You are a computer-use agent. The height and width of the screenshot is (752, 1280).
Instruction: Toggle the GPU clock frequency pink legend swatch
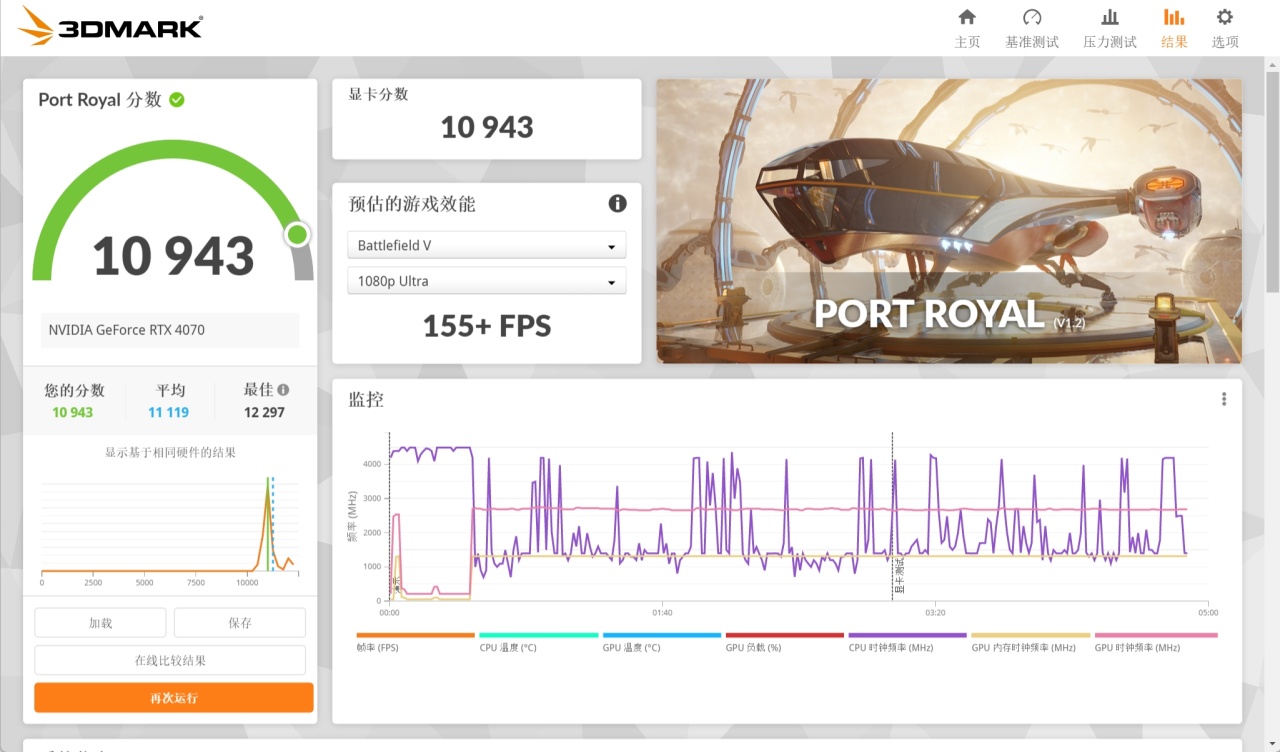click(1156, 635)
